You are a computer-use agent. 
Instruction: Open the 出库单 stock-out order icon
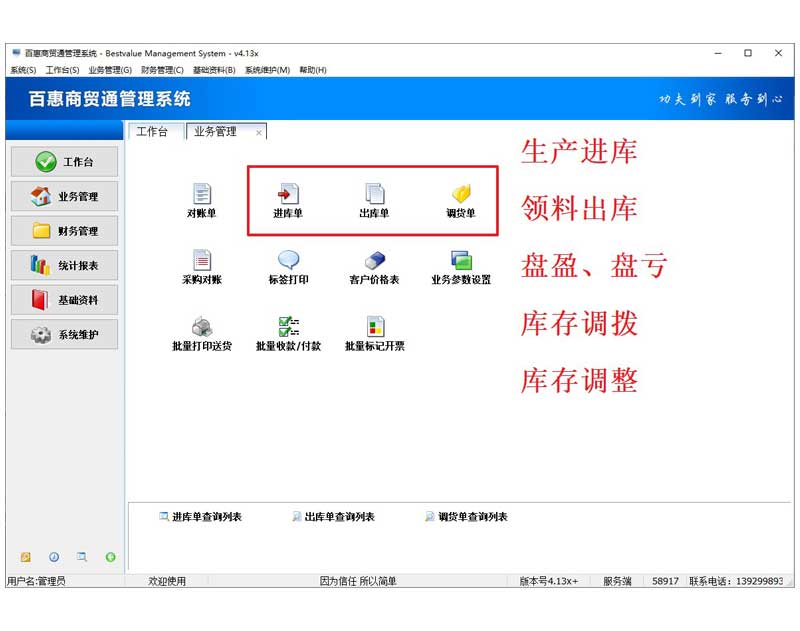click(x=374, y=200)
